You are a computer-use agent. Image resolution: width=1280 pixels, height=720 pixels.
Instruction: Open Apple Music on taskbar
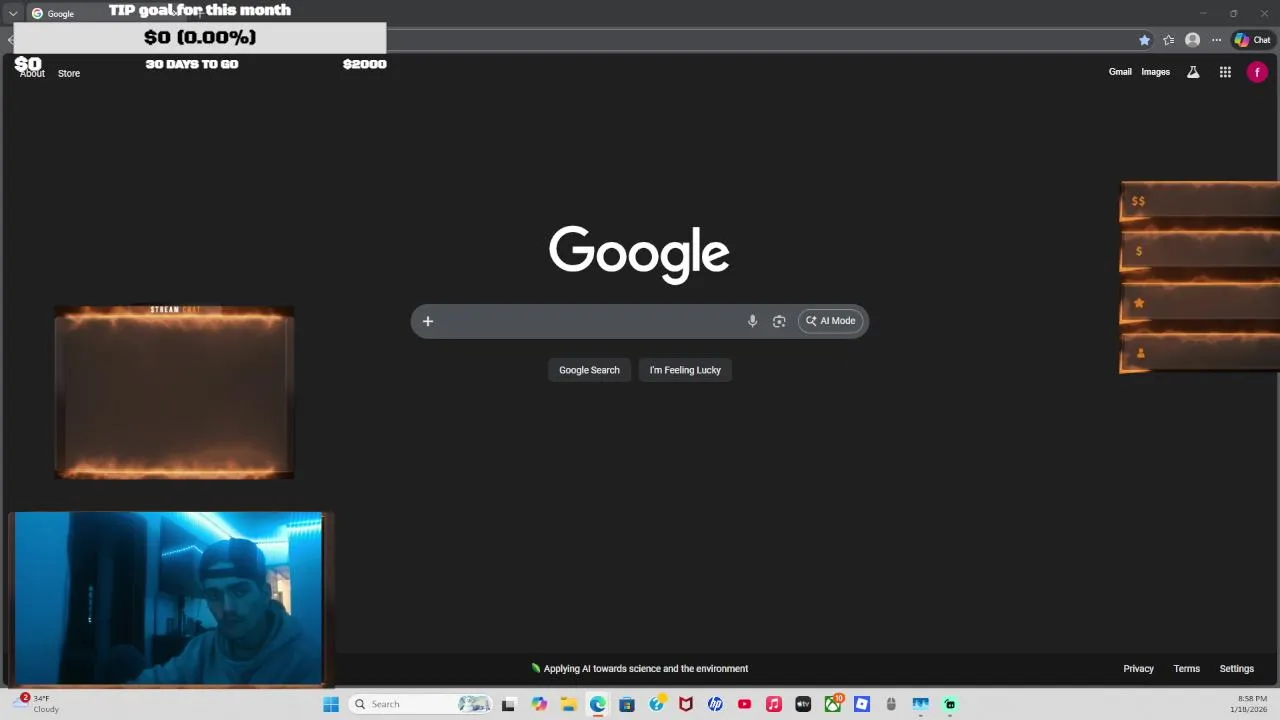(773, 704)
